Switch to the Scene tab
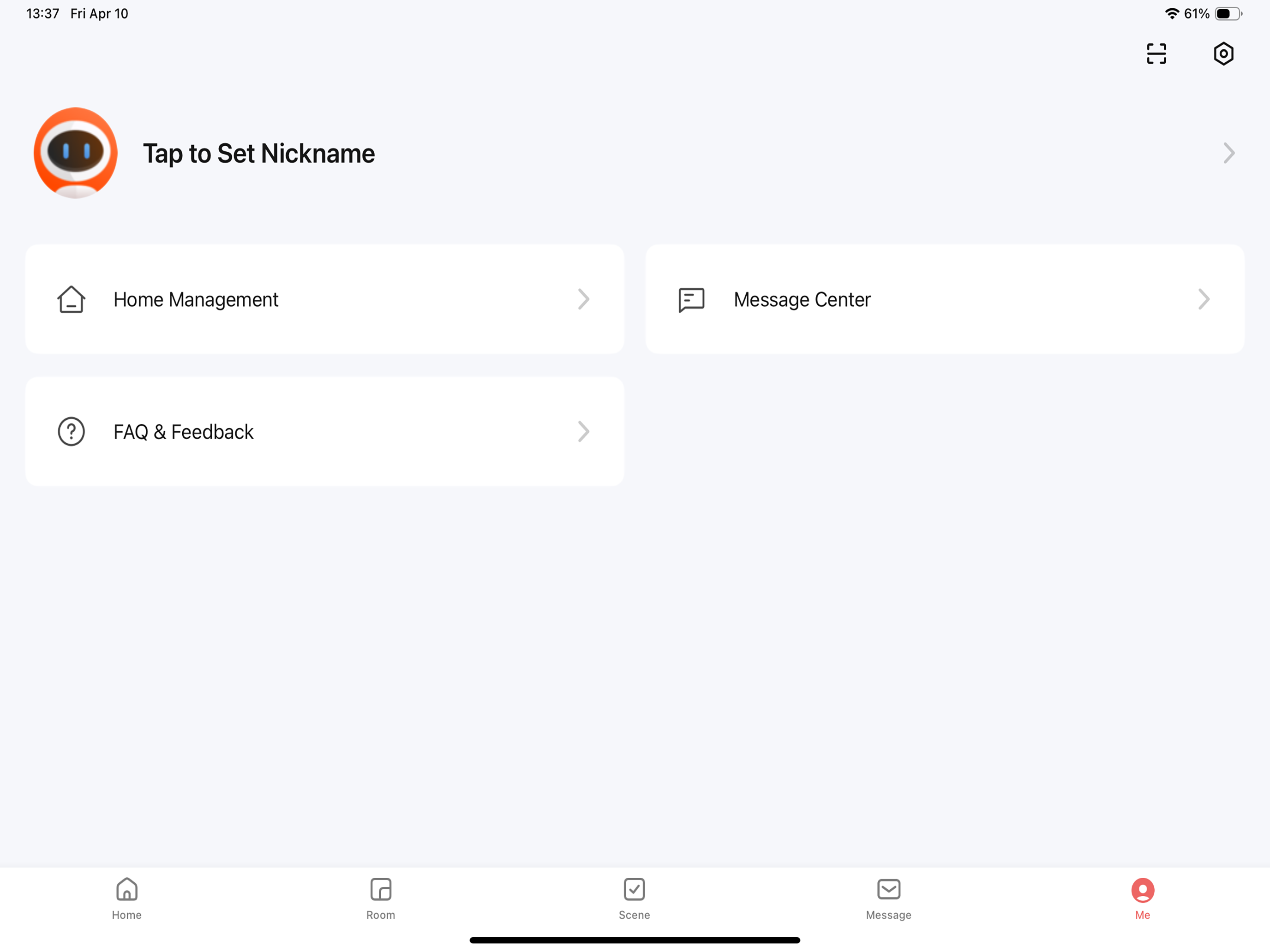The height and width of the screenshot is (952, 1270). [x=635, y=898]
